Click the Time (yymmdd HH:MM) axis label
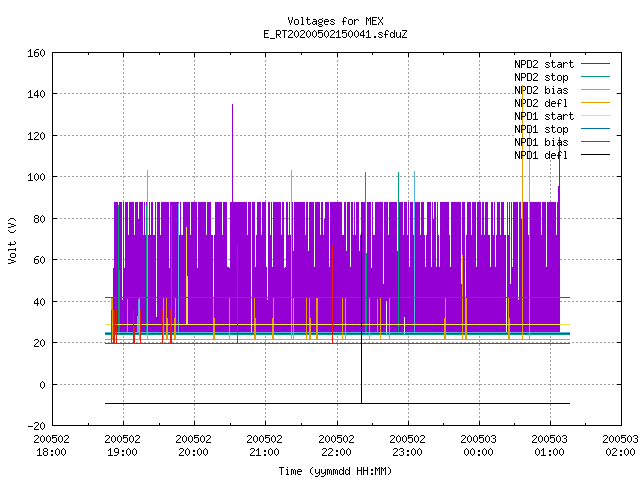 [335, 471]
